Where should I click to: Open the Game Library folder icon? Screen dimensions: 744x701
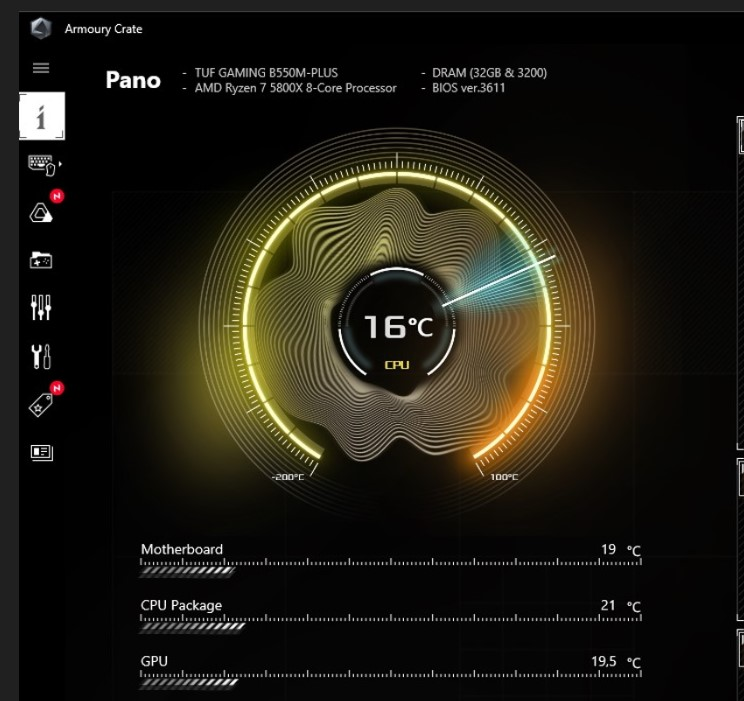(41, 260)
